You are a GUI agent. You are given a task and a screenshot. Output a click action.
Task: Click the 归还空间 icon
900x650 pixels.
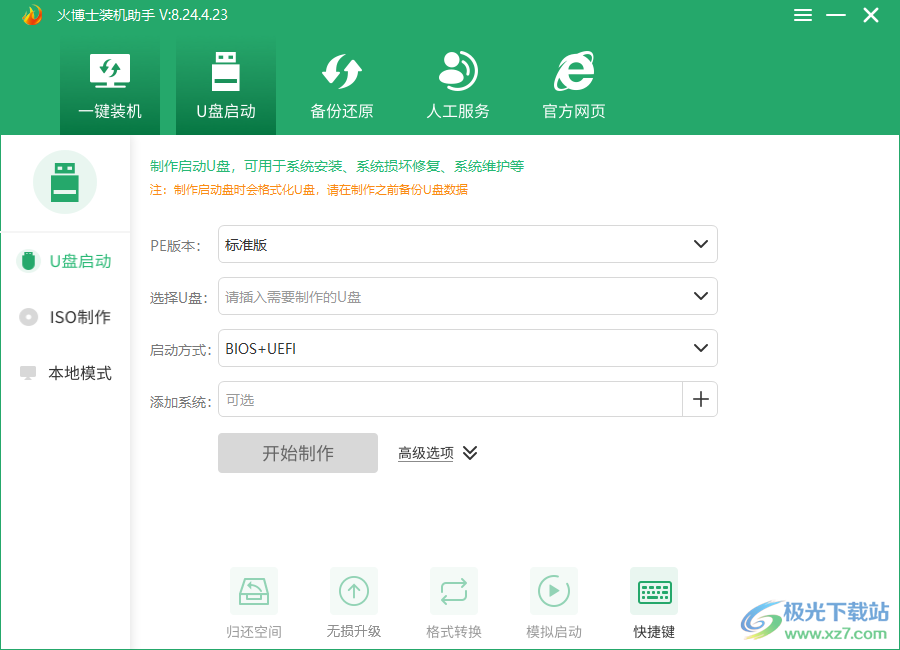pyautogui.click(x=254, y=591)
